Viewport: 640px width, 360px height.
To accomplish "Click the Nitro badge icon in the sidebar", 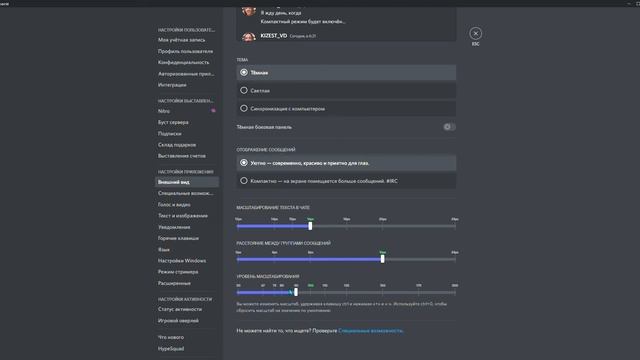I will coord(213,111).
